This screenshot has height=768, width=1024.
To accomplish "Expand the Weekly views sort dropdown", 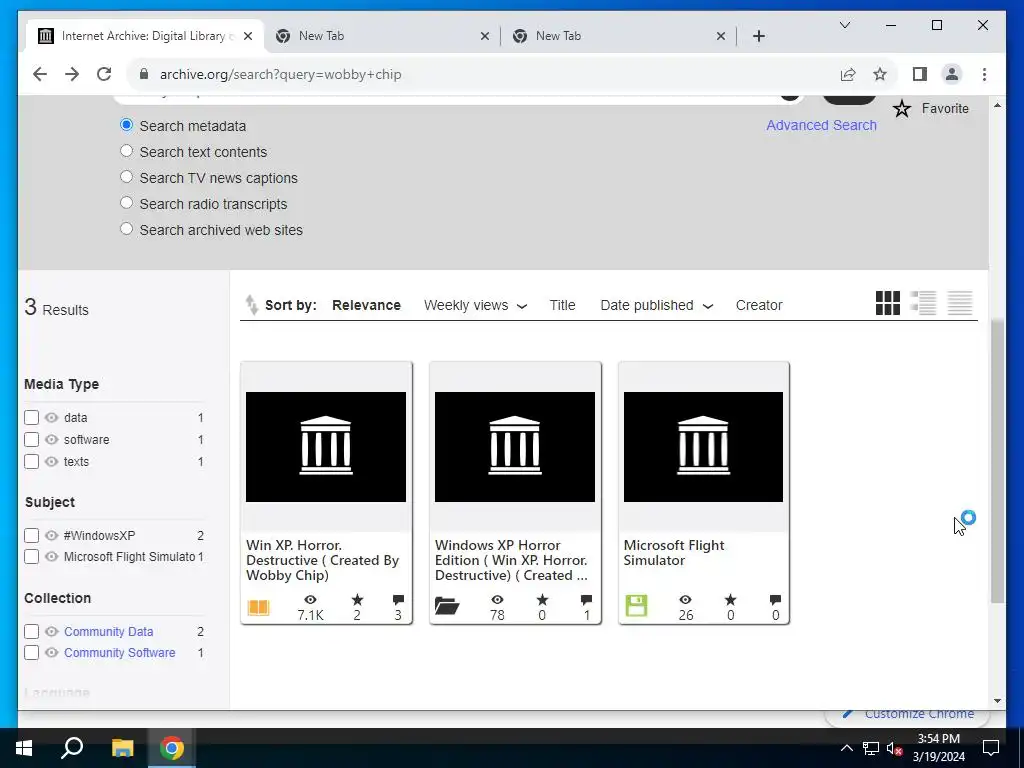I will 522,306.
